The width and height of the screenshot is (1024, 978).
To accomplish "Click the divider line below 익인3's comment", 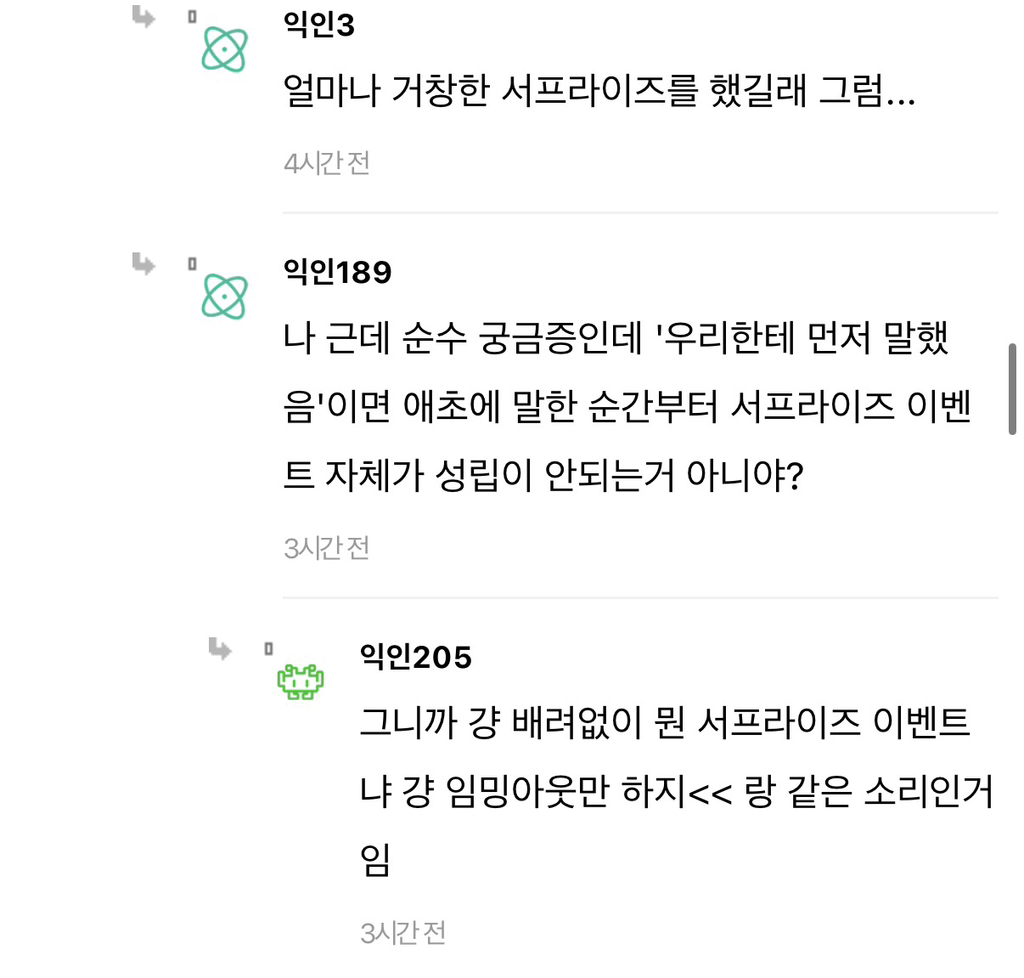I will click(x=640, y=211).
